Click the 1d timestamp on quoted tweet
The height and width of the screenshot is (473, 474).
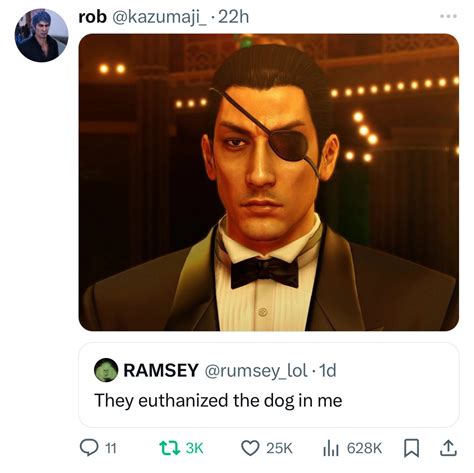tap(328, 370)
